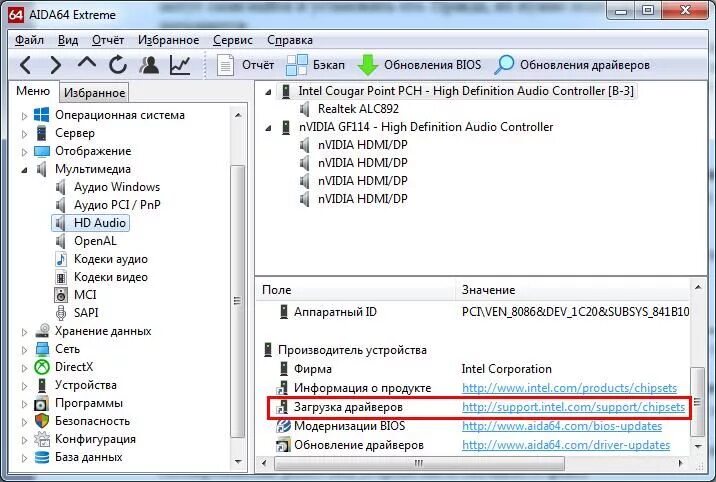Select Аудио Windows in the tree
716x482 pixels.
click(117, 187)
